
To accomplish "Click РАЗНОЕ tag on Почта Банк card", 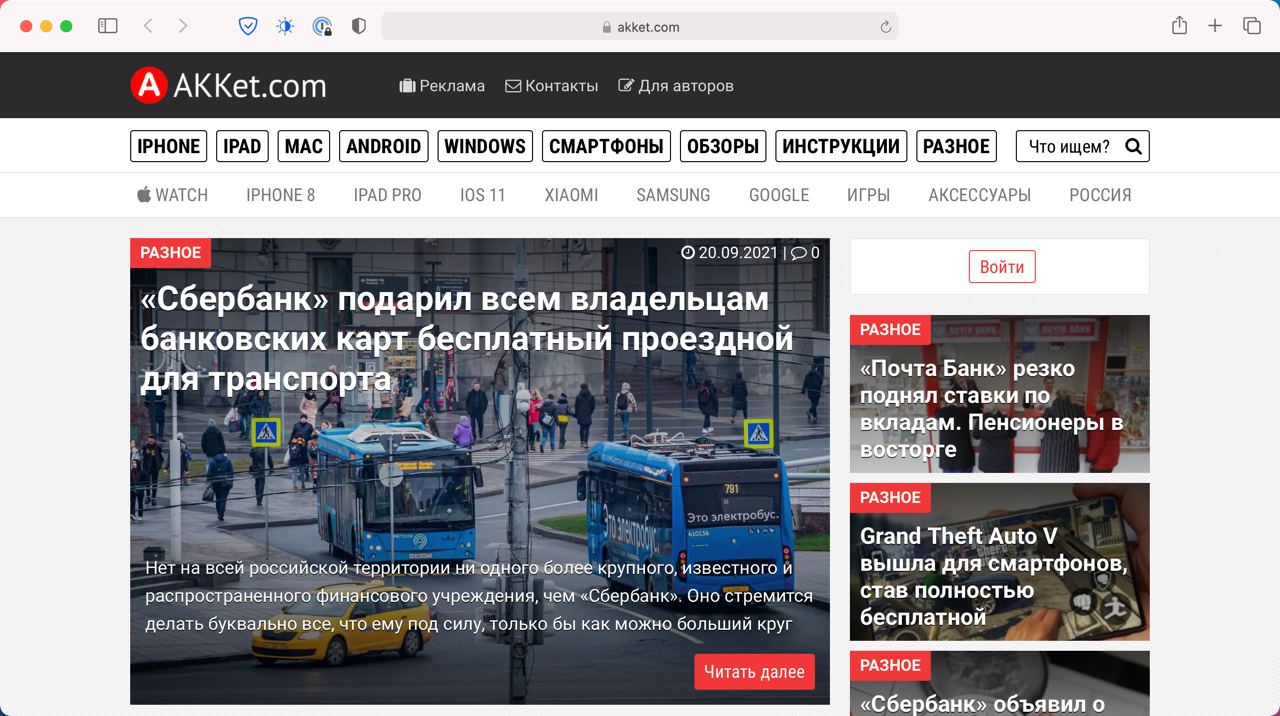I will (890, 330).
